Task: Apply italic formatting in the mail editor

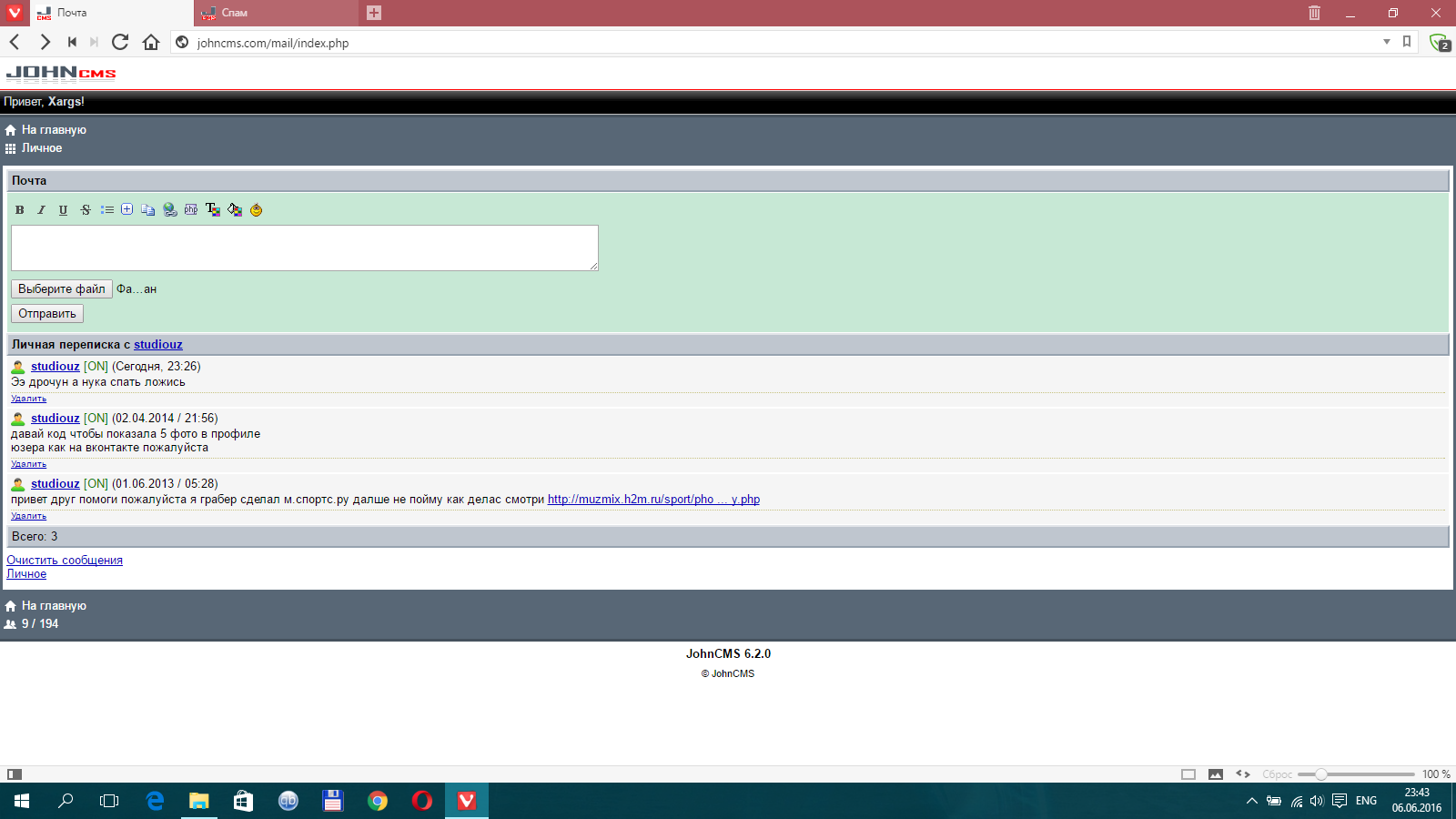Action: pos(41,210)
